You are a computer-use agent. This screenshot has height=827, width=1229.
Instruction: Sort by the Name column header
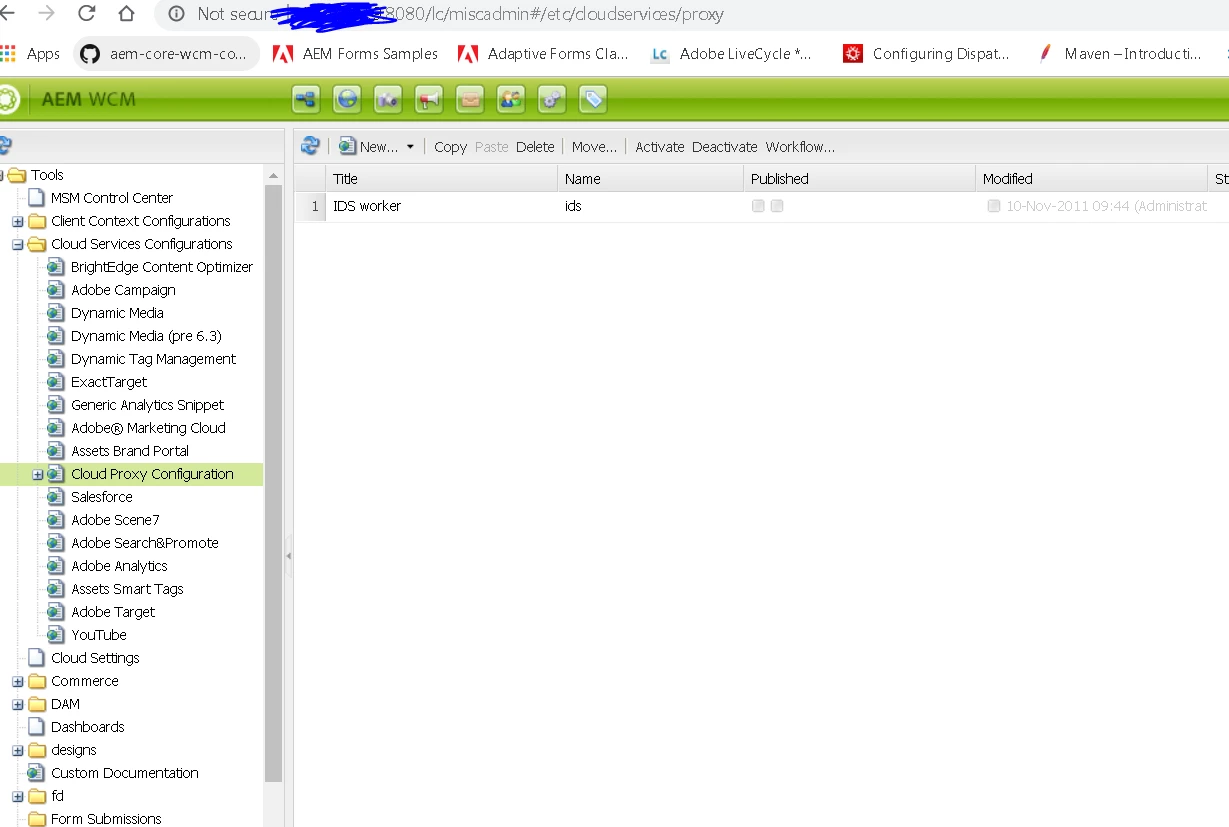click(x=650, y=179)
